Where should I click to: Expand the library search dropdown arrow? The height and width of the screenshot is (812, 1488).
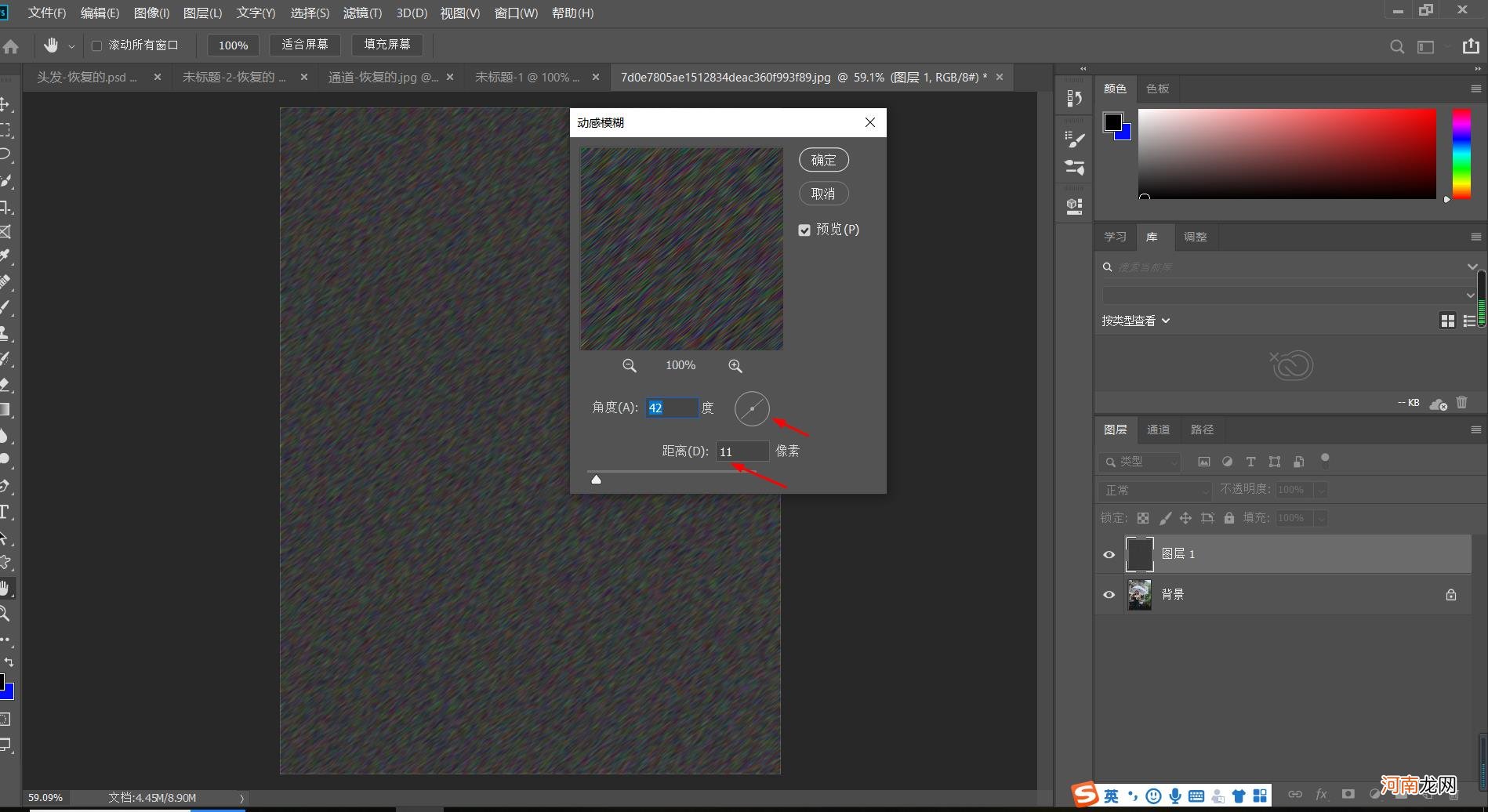[1472, 266]
